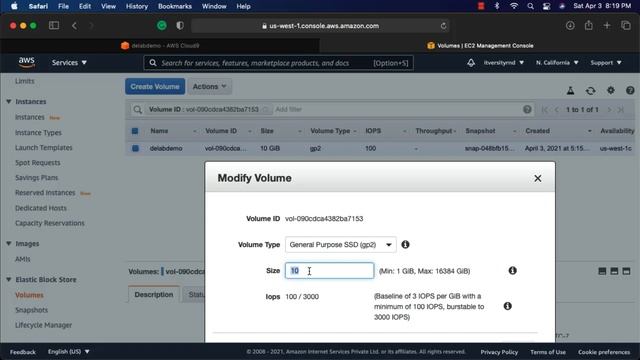Screen dimensions: 640x360
Task: Open Spotlight search in menu bar
Action: pos(530,6)
